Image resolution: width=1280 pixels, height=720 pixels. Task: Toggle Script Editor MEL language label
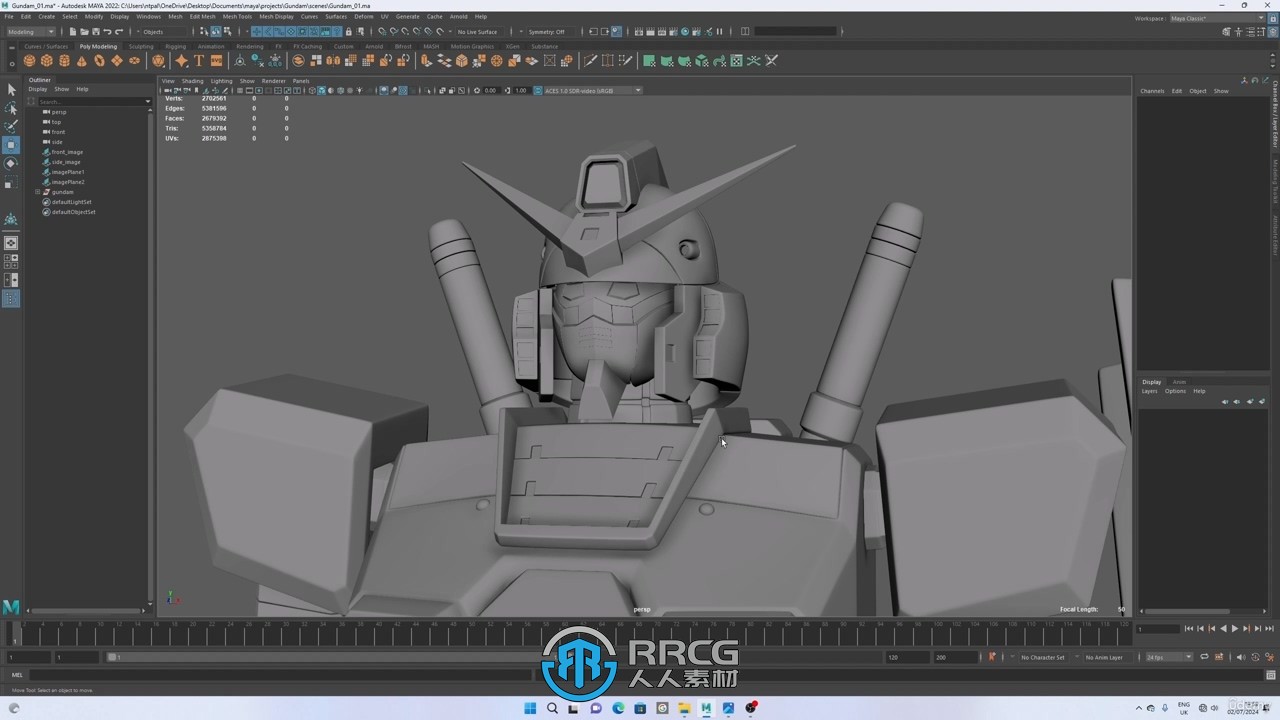(x=17, y=675)
